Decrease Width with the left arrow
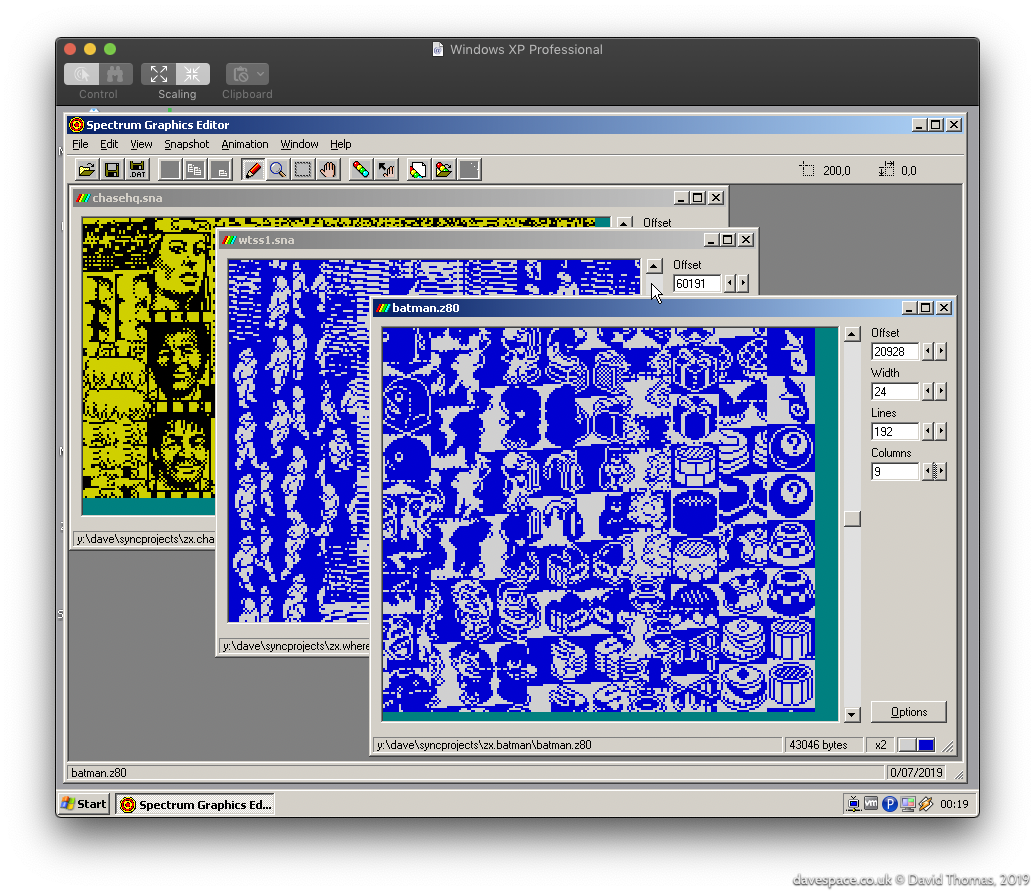The image size is (1035, 891). click(927, 391)
